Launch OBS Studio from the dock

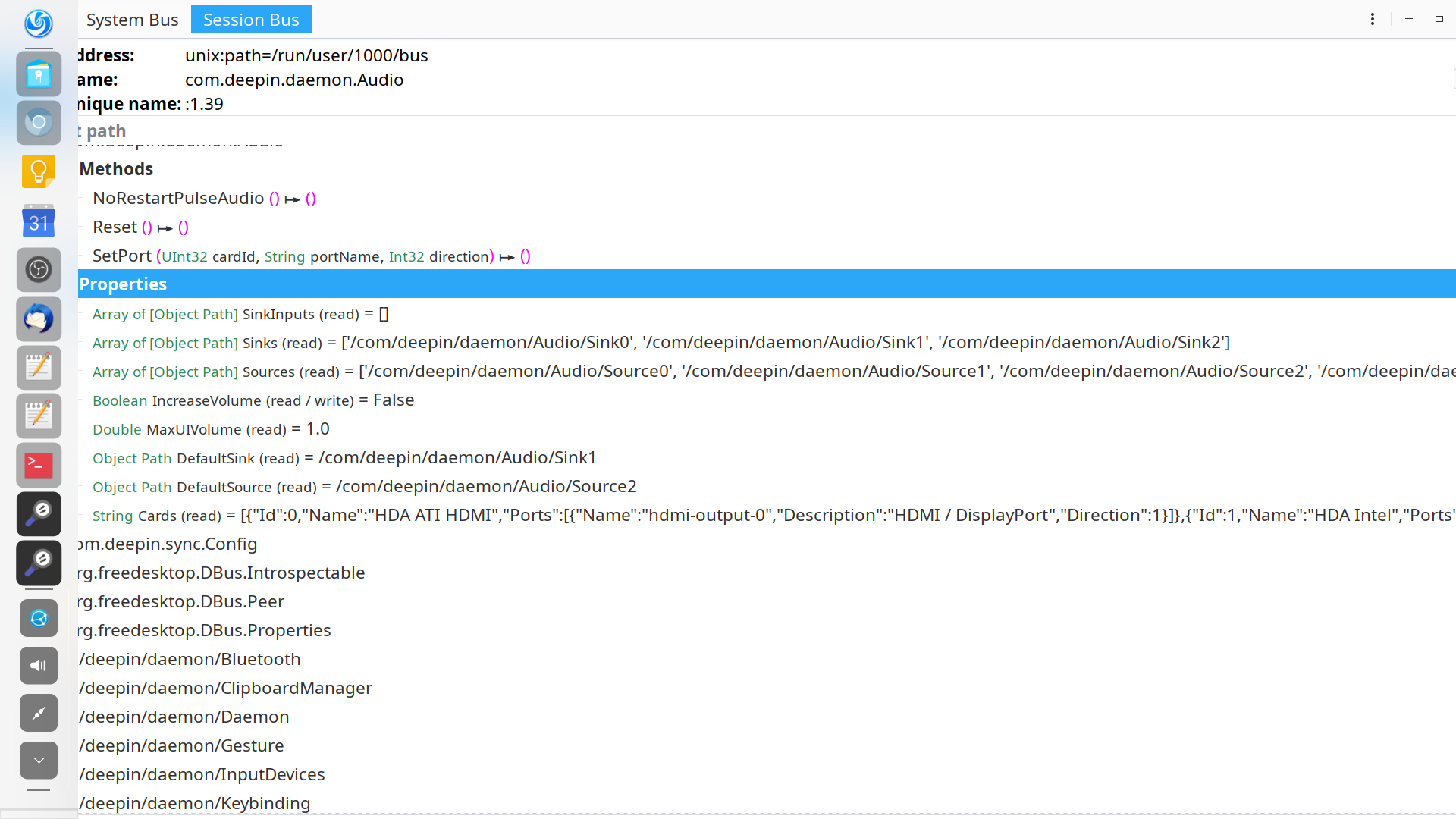click(39, 269)
